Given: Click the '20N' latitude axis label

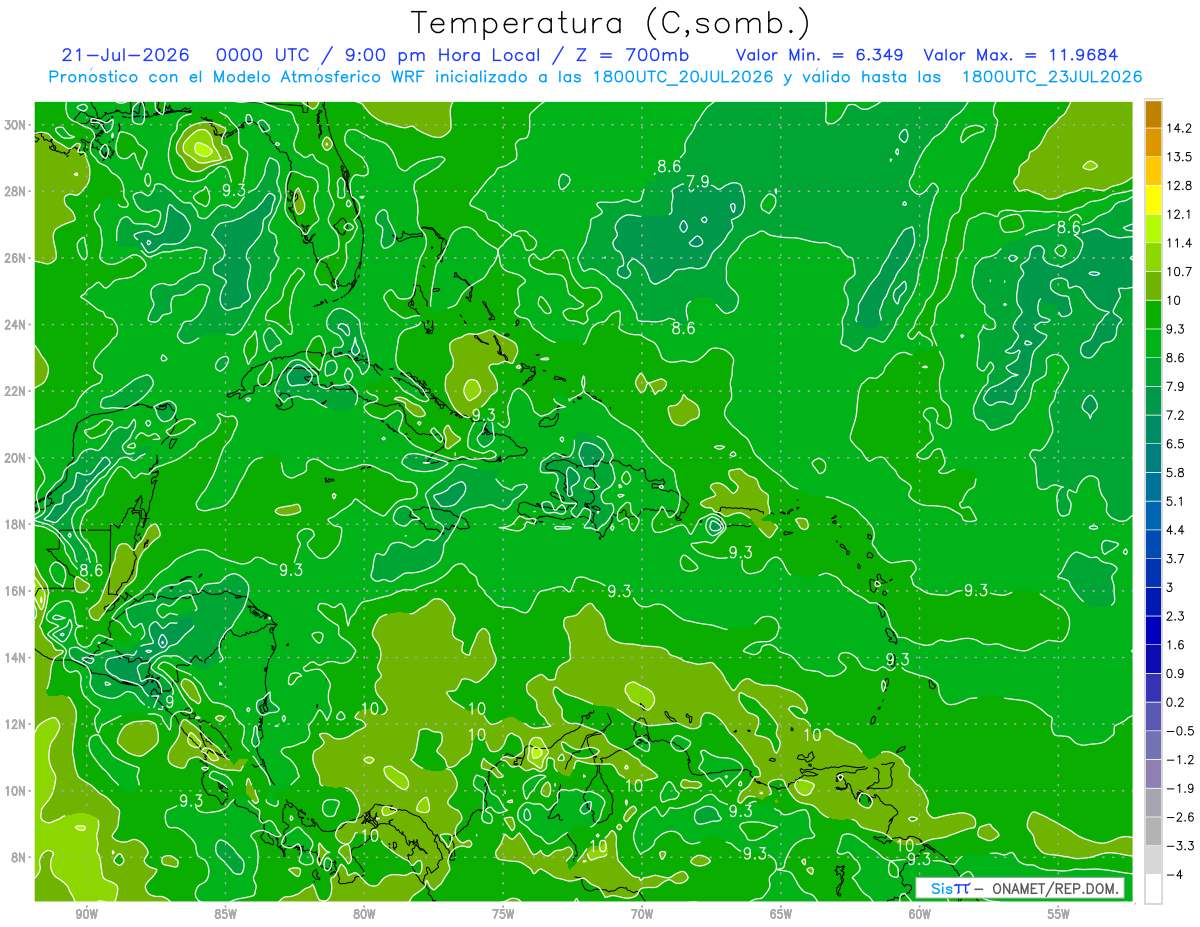Looking at the screenshot, I should coord(17,458).
